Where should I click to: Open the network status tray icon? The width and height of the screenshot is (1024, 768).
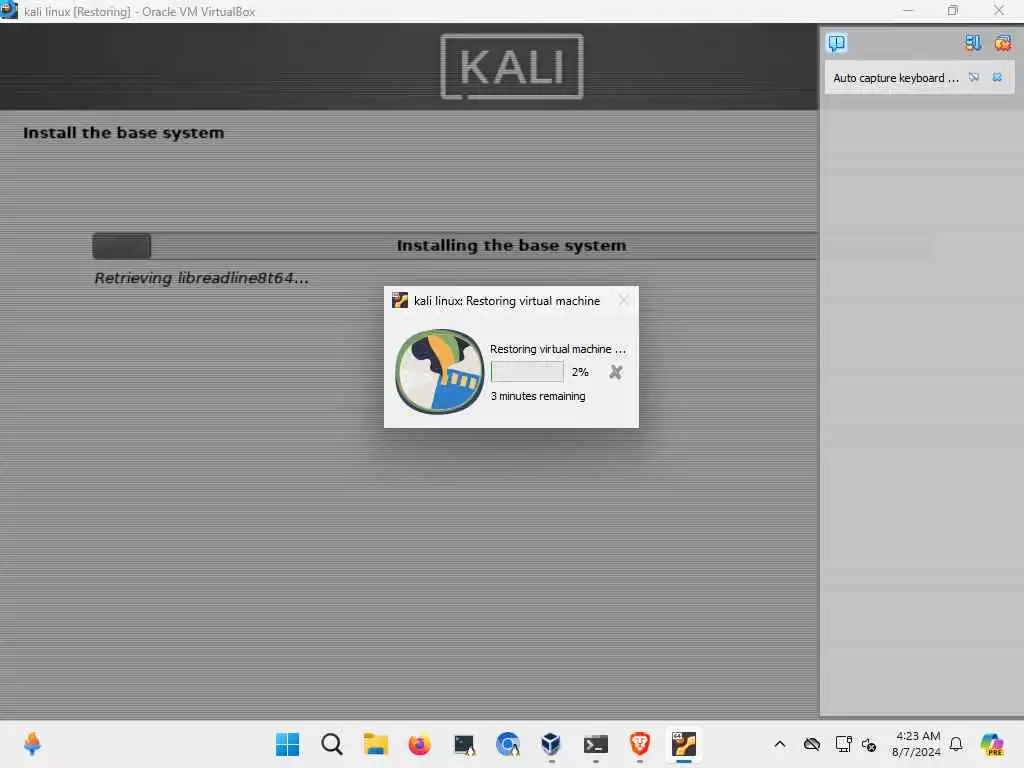(843, 744)
